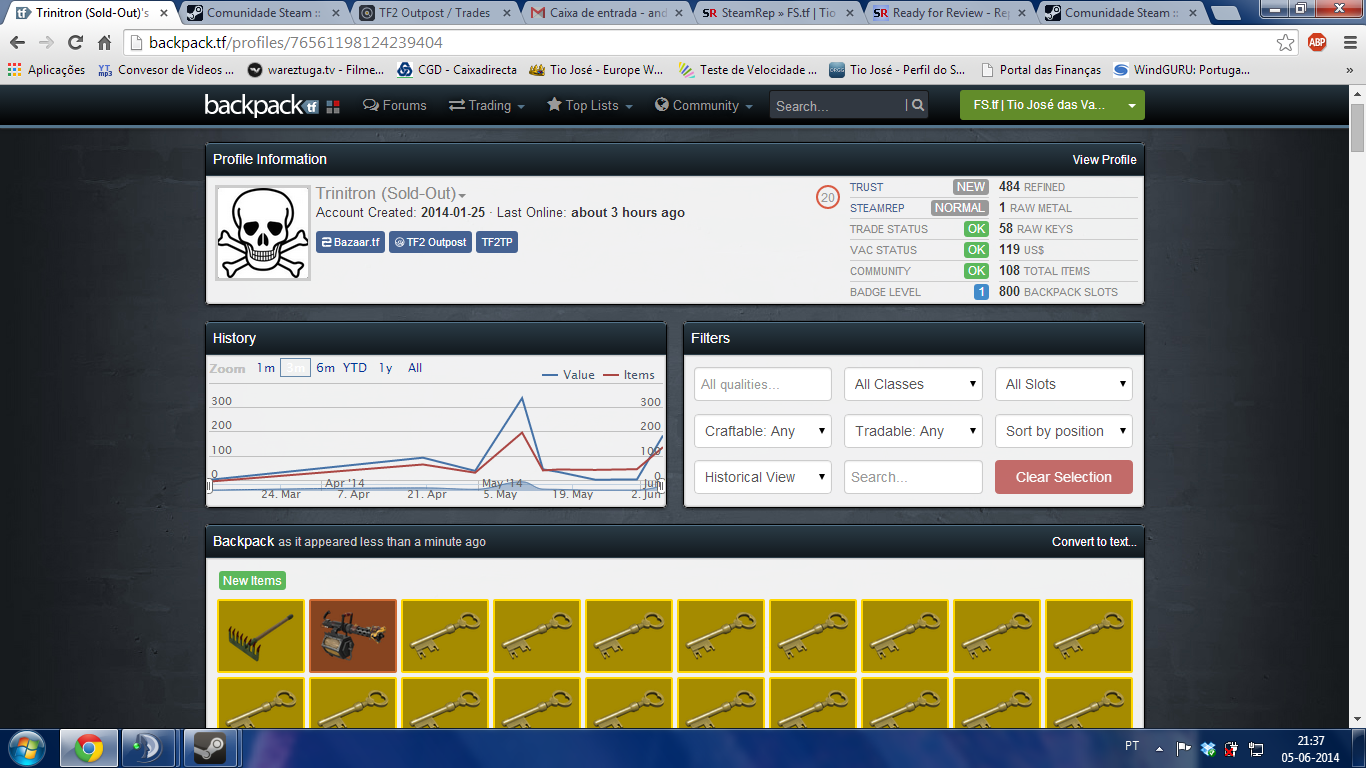Click the search magnifier icon in navbar
This screenshot has height=768, width=1366.
pos(917,105)
